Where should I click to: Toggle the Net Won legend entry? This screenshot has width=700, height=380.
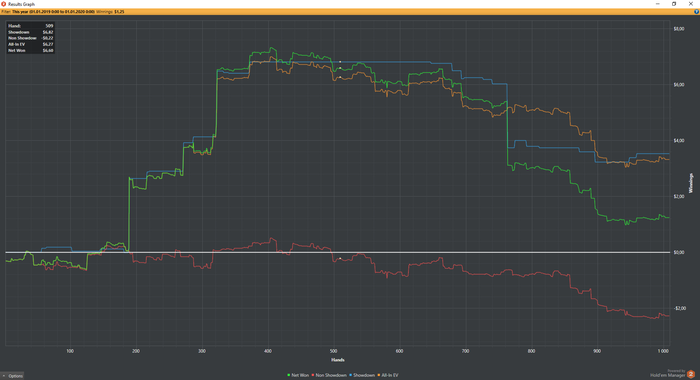[299, 375]
